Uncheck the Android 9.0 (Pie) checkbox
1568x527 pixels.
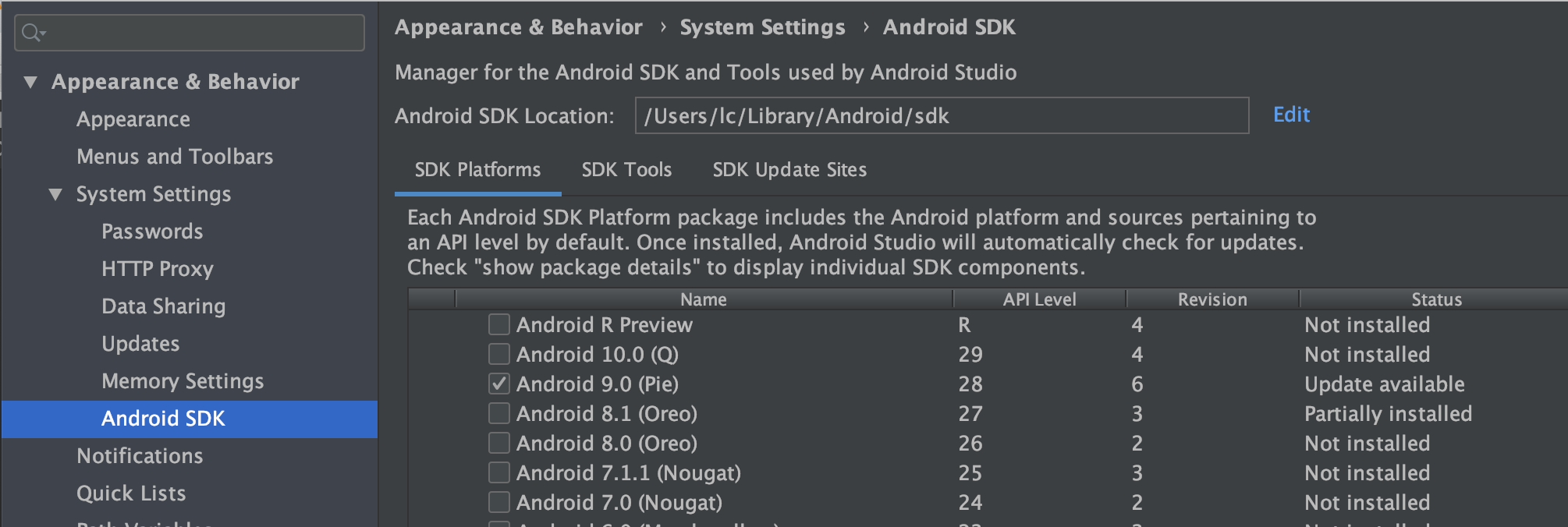pyautogui.click(x=499, y=384)
